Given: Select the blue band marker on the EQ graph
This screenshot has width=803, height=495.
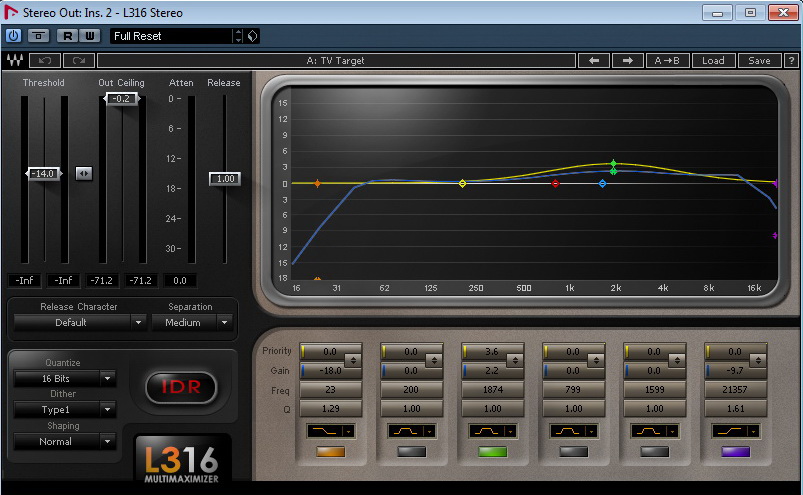Looking at the screenshot, I should 603,183.
